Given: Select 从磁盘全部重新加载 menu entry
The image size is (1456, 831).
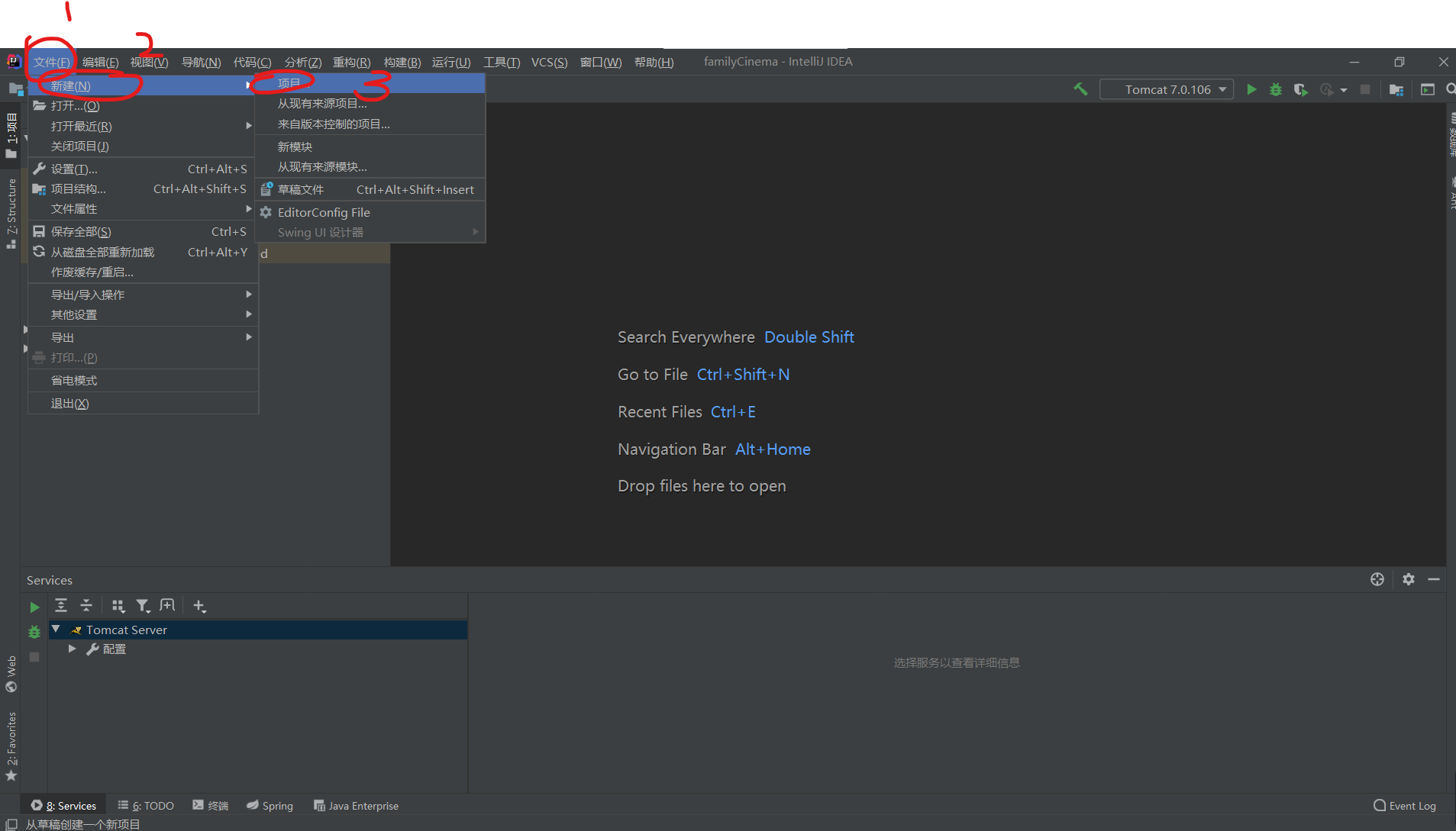Looking at the screenshot, I should (144, 252).
